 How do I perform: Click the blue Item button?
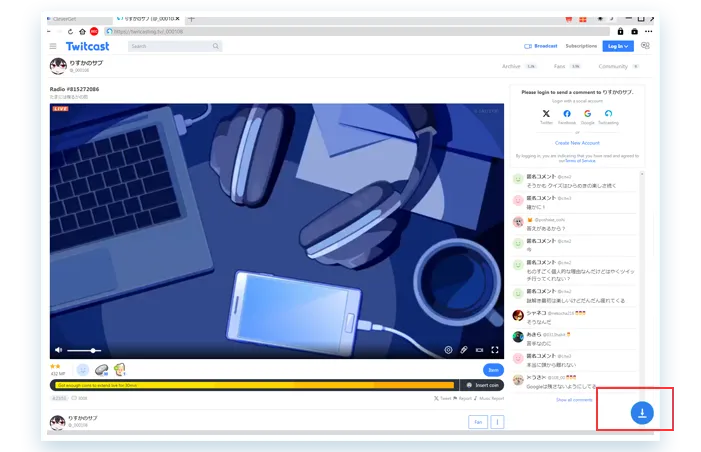tap(493, 370)
